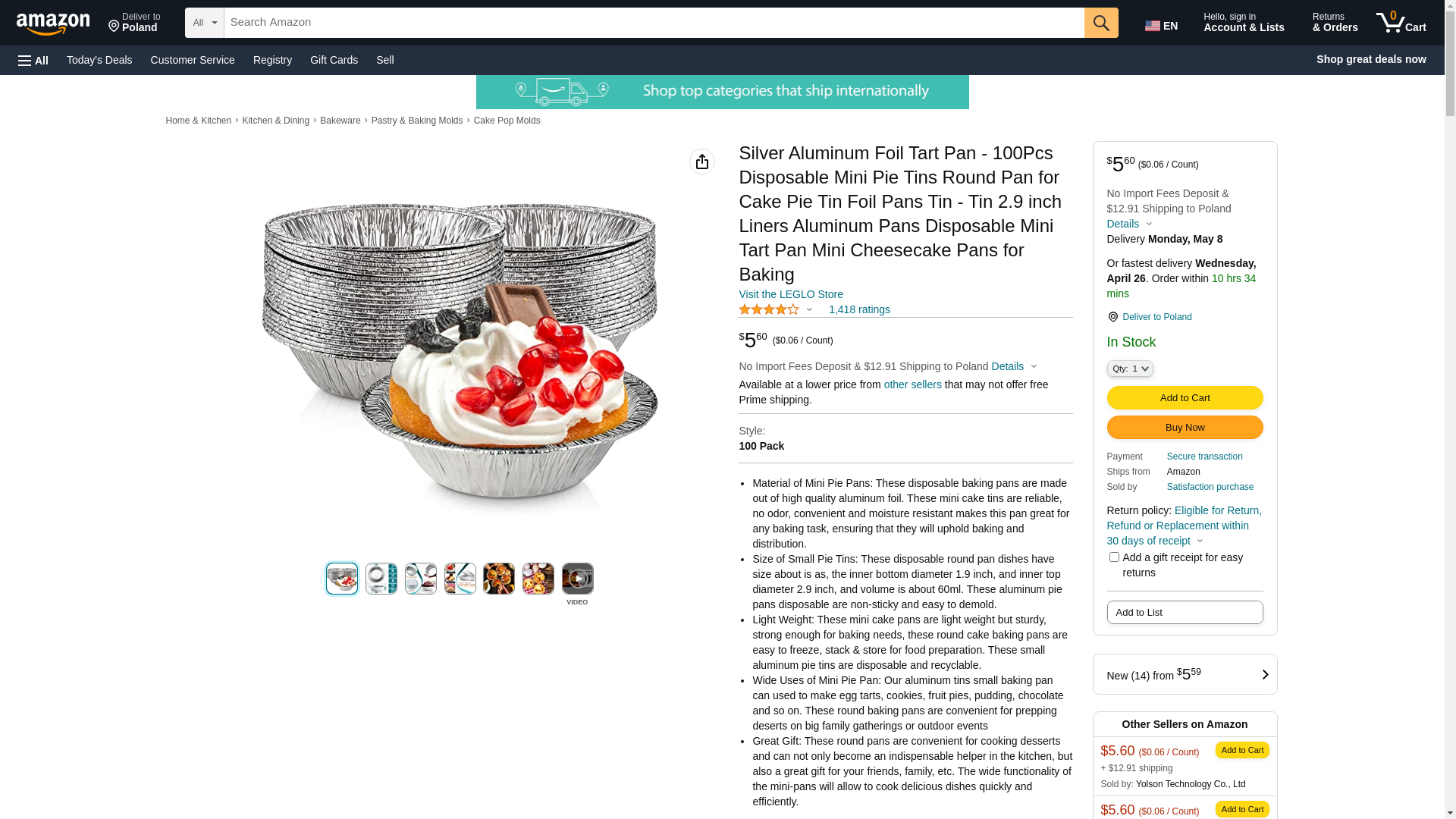Click the search magnifier button
This screenshot has height=819, width=1456.
coord(1100,23)
